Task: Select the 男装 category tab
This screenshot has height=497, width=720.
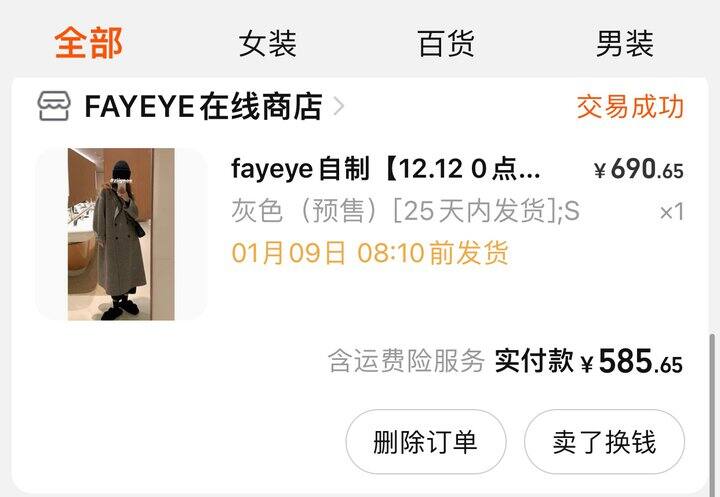Action: coord(624,44)
